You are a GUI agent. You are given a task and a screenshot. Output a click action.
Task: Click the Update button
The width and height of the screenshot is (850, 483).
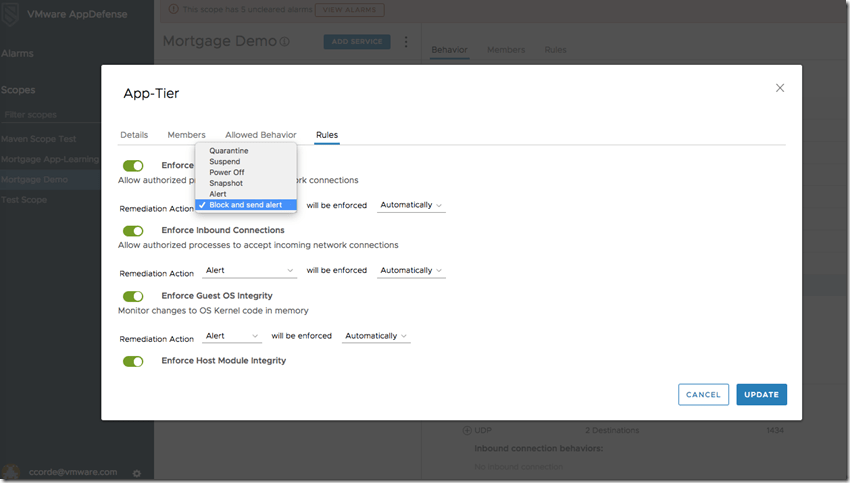[761, 395]
